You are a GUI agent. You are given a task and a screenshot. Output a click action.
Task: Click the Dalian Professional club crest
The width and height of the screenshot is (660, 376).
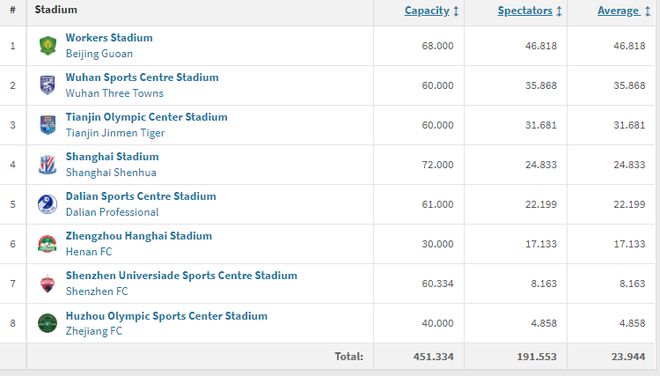point(48,204)
